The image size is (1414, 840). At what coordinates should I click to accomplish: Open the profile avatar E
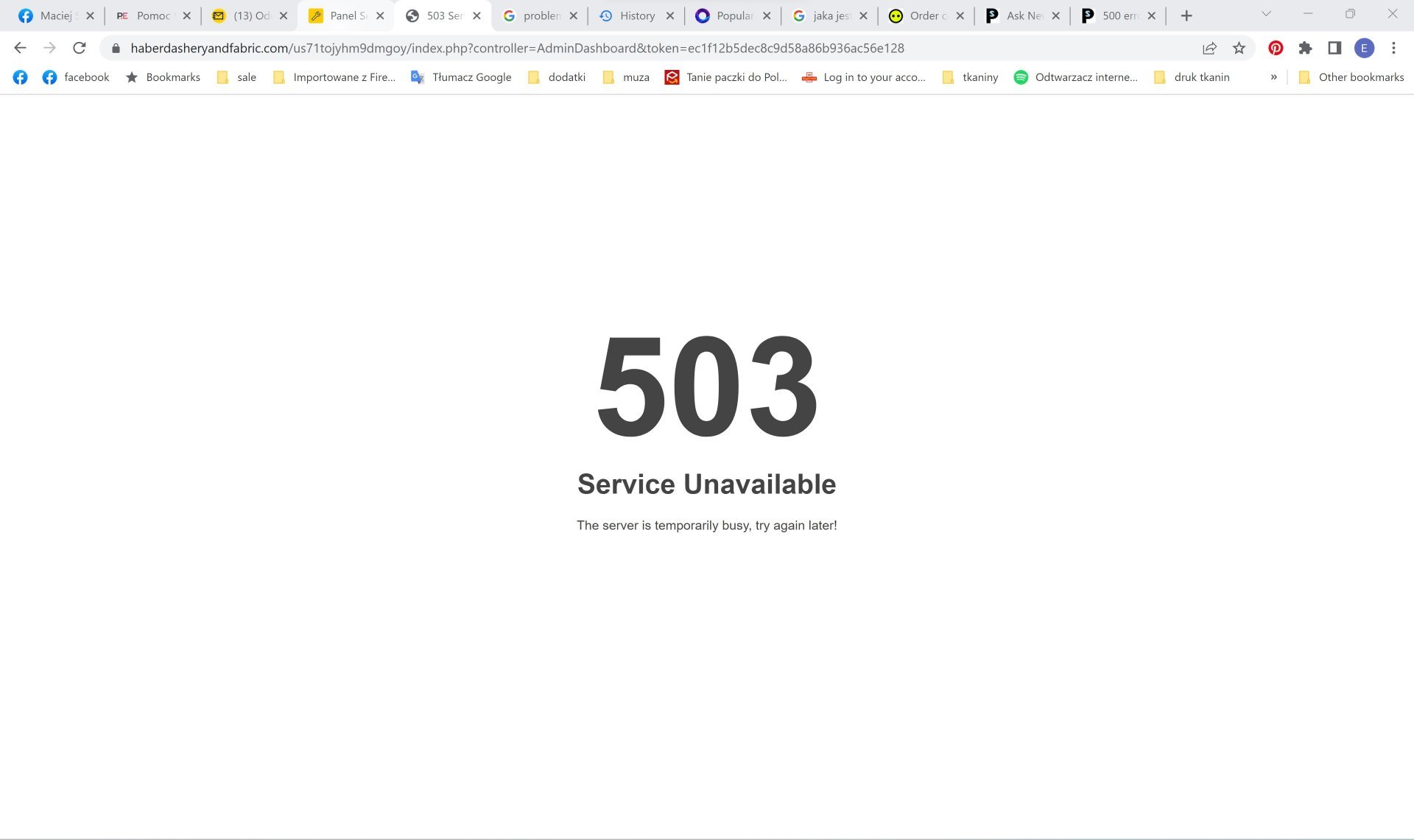click(1364, 48)
